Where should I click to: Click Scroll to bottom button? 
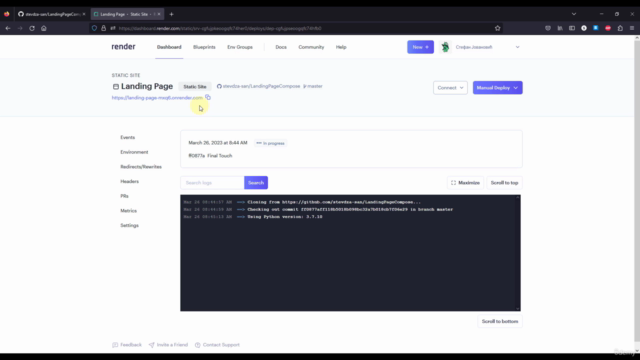click(x=500, y=321)
